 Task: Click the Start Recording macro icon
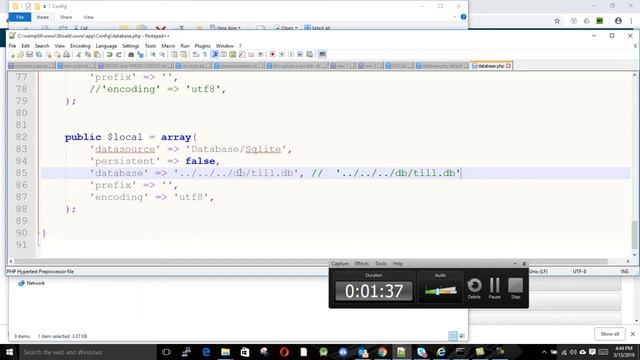click(272, 55)
